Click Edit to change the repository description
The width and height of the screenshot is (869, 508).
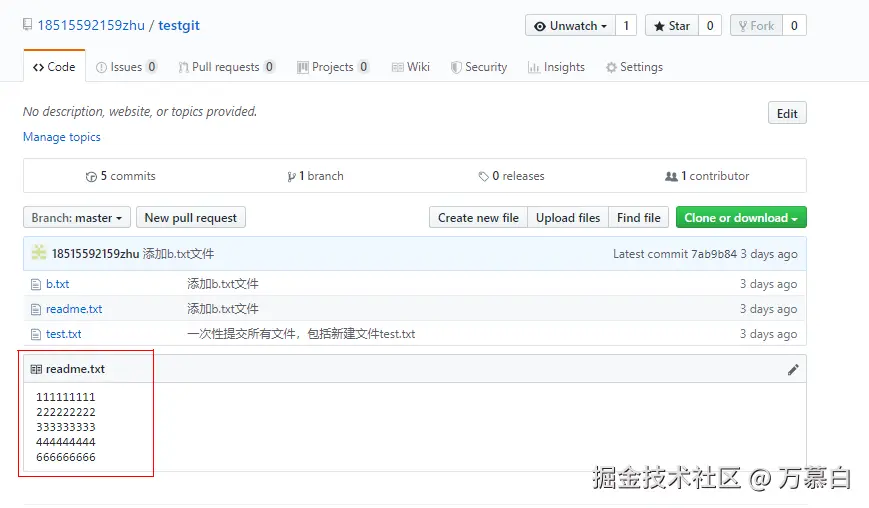pos(787,114)
